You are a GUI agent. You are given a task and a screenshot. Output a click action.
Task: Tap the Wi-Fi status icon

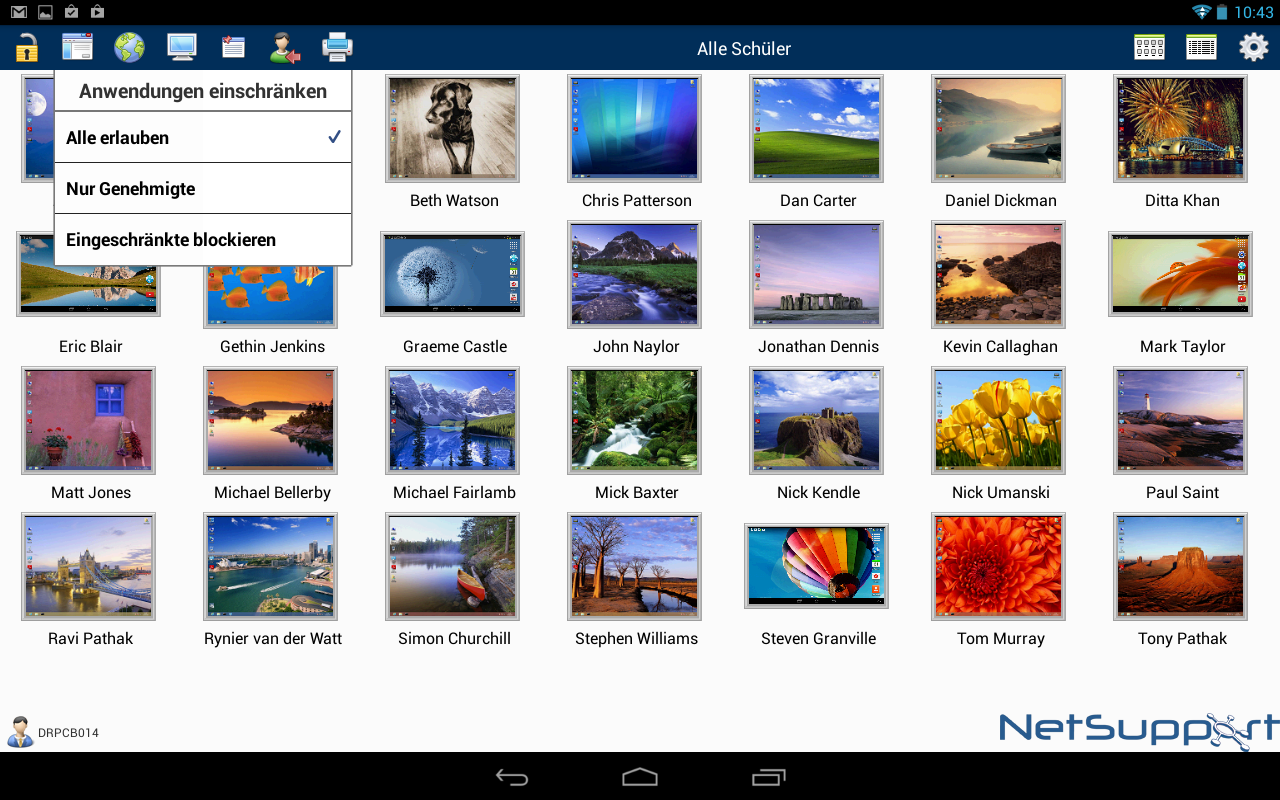1200,12
